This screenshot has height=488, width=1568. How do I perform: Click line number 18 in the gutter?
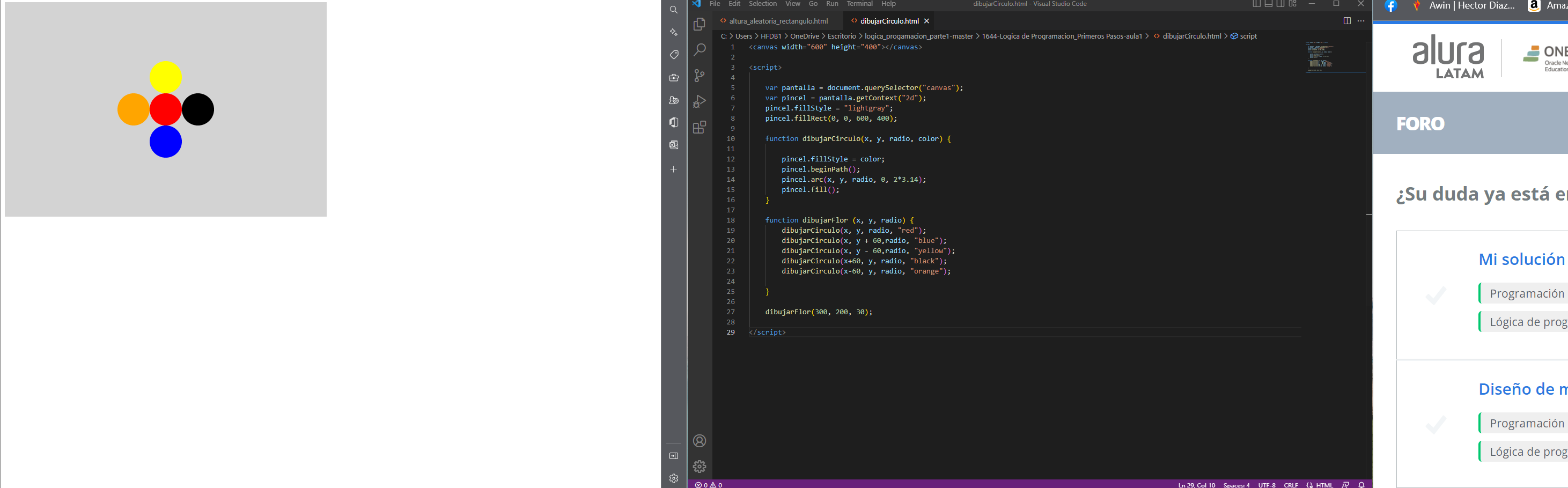click(x=731, y=220)
